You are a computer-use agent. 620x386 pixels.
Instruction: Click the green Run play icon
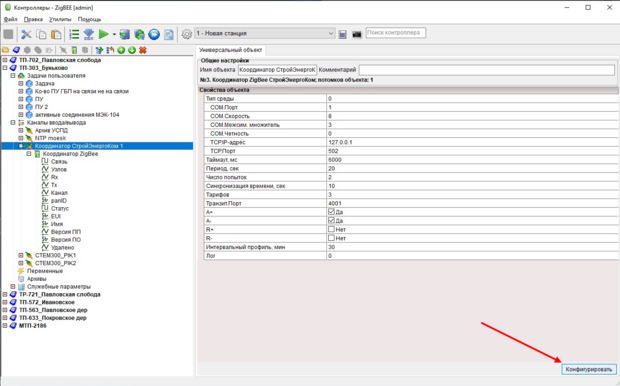pyautogui.click(x=104, y=34)
